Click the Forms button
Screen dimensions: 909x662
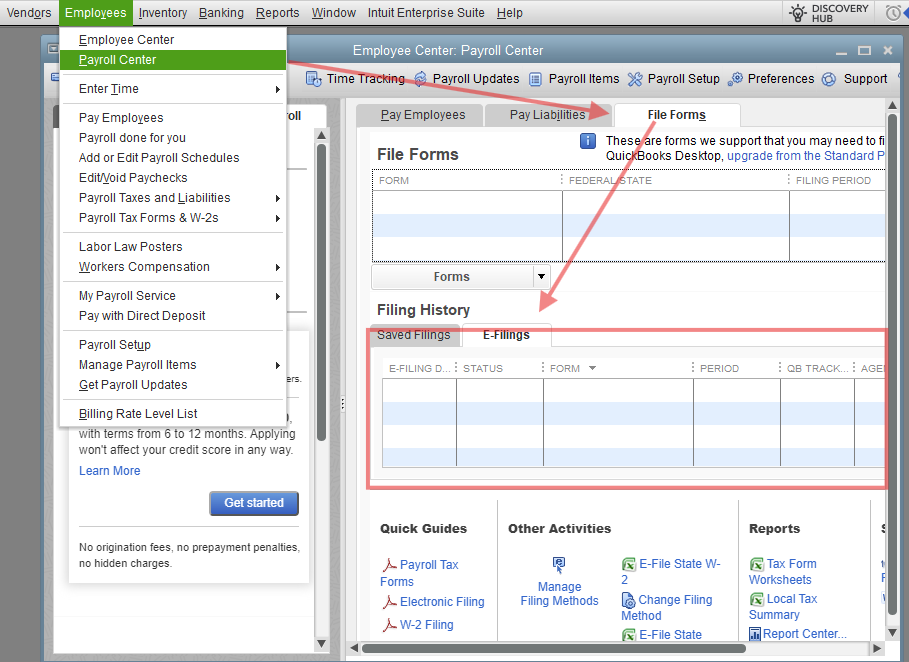tap(452, 277)
